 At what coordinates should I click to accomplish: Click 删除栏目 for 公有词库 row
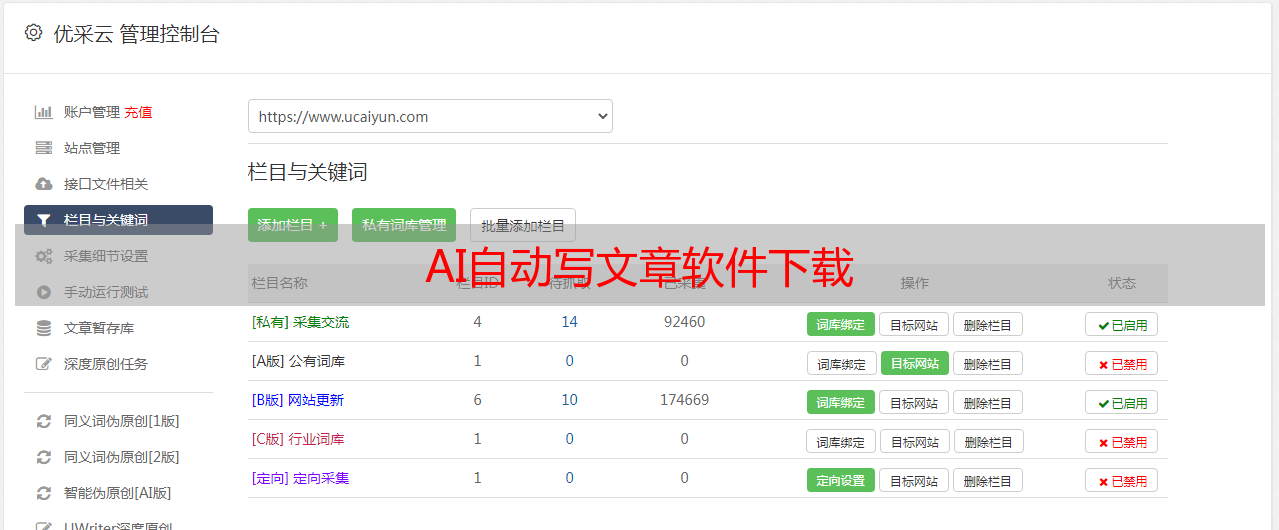tap(987, 363)
